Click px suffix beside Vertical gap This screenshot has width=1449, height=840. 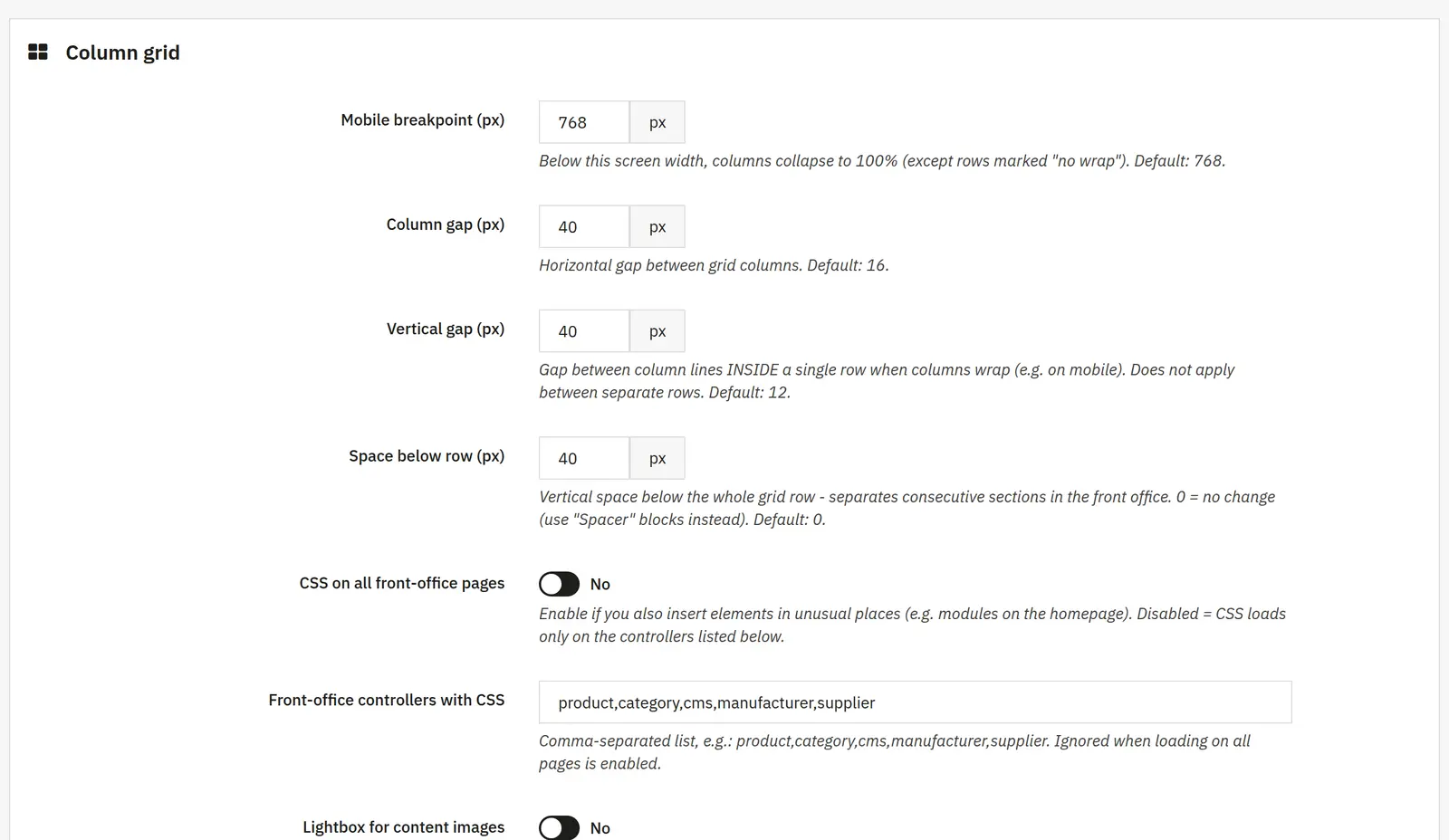pos(657,331)
